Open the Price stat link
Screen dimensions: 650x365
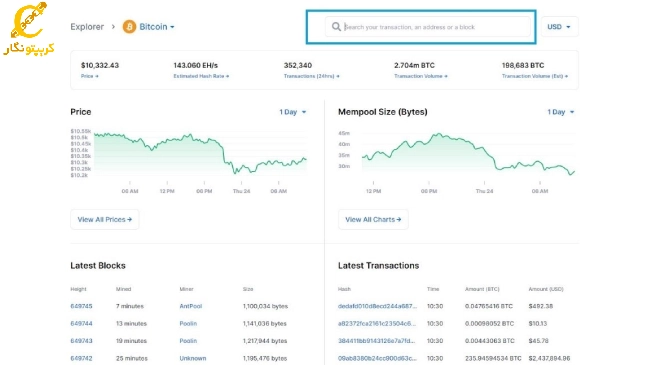(90, 76)
